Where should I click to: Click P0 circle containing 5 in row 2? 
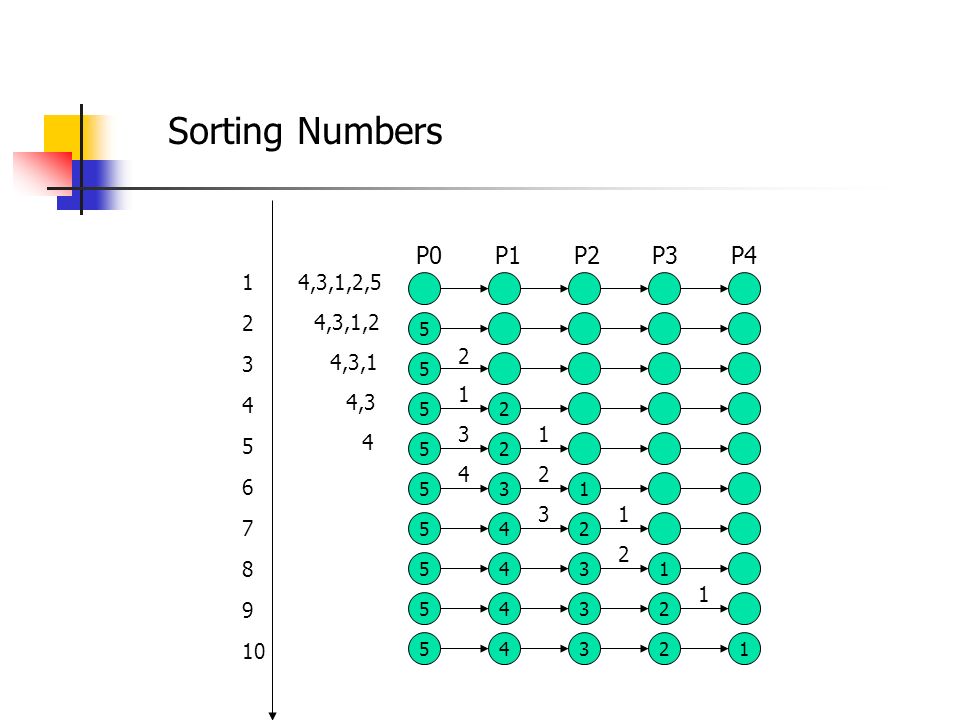(424, 329)
